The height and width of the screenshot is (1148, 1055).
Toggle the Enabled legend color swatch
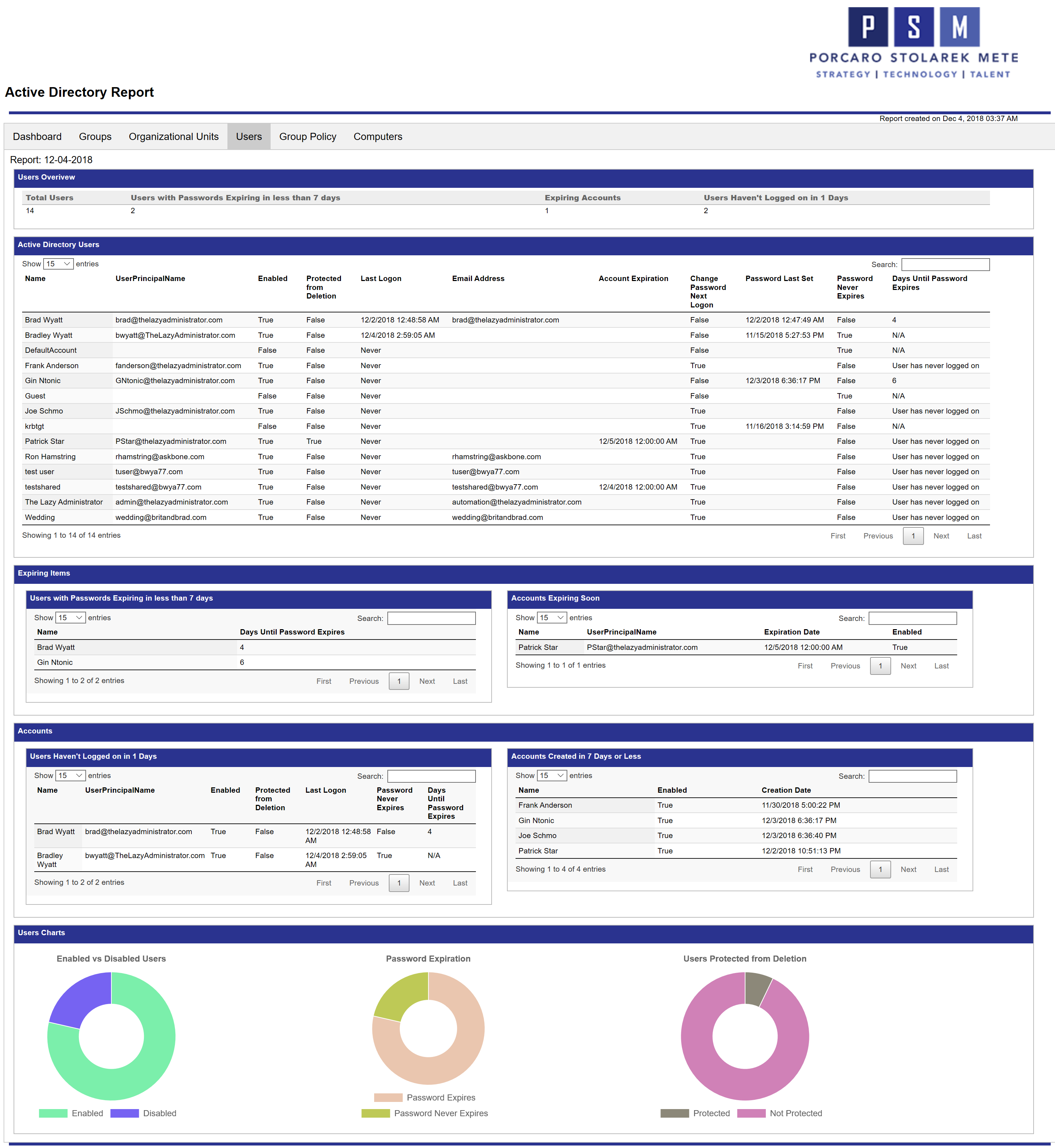53,1113
